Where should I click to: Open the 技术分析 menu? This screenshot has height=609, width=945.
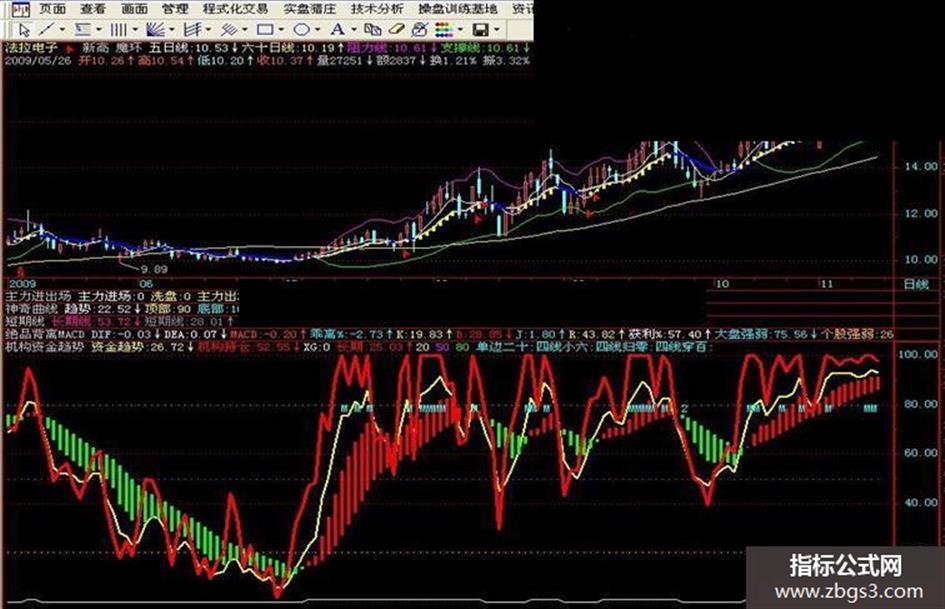tap(377, 9)
